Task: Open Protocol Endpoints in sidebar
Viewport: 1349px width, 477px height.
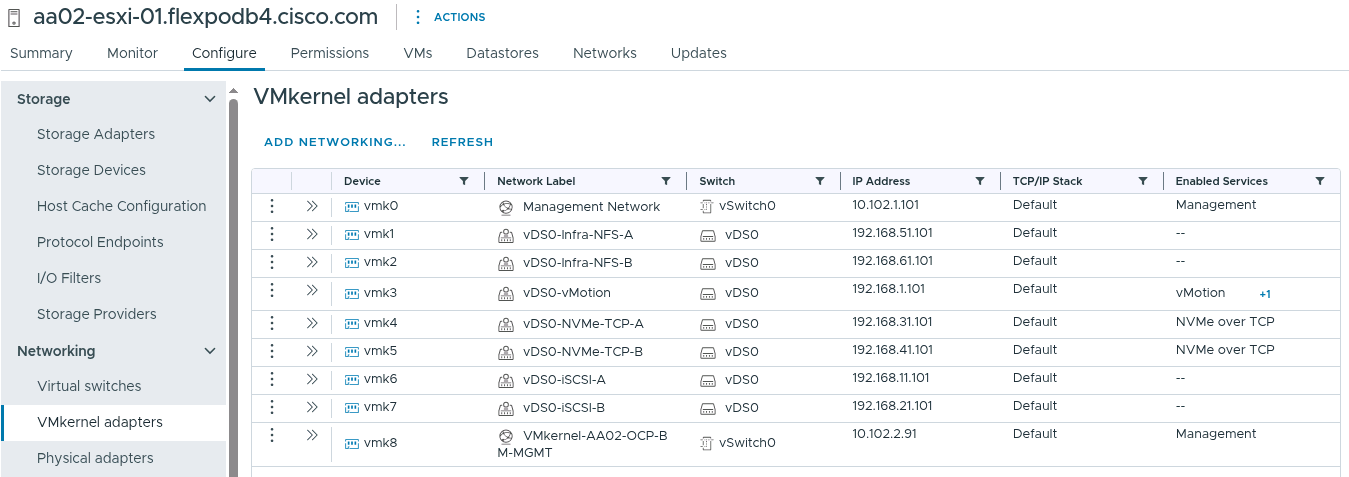Action: click(x=100, y=242)
